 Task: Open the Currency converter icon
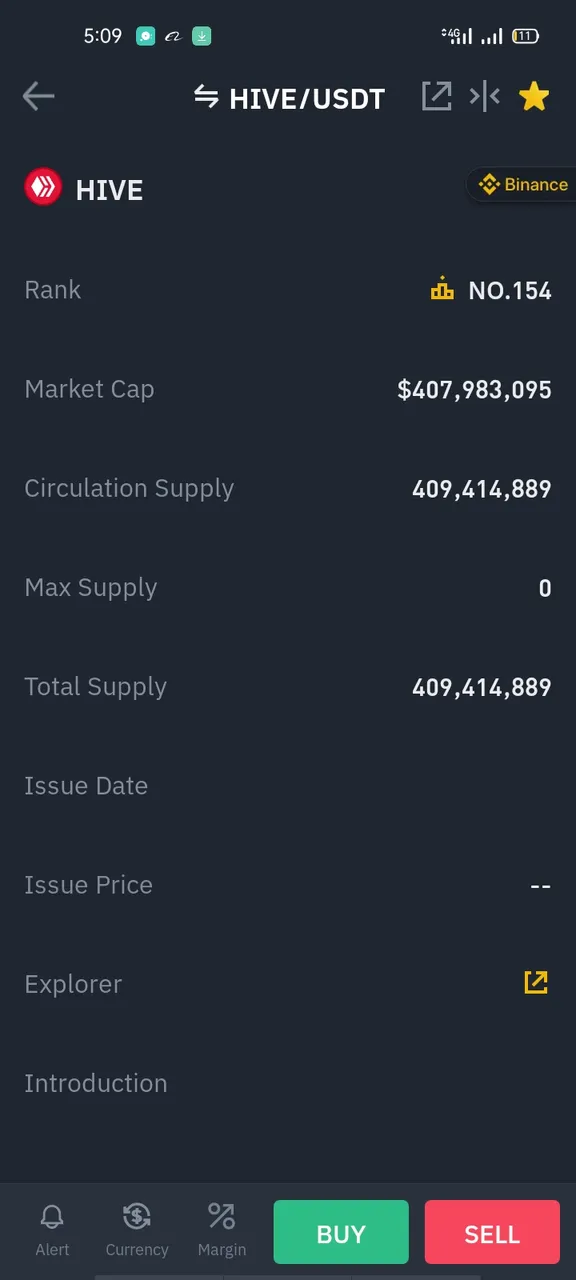[x=137, y=1230]
